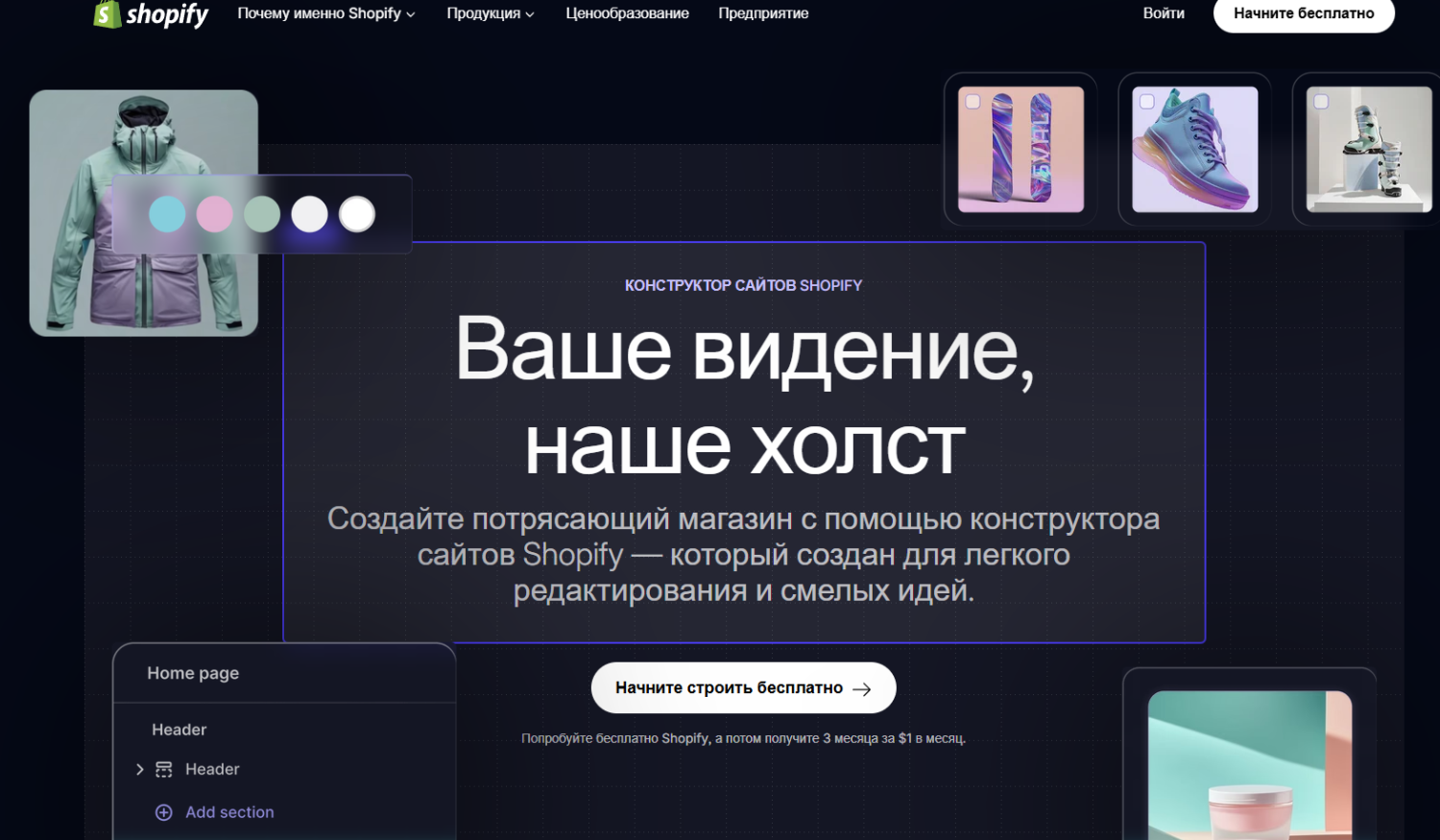Screen dimensions: 1440x840
Task: Check the box on ski boot thumbnail
Action: coord(1321,102)
